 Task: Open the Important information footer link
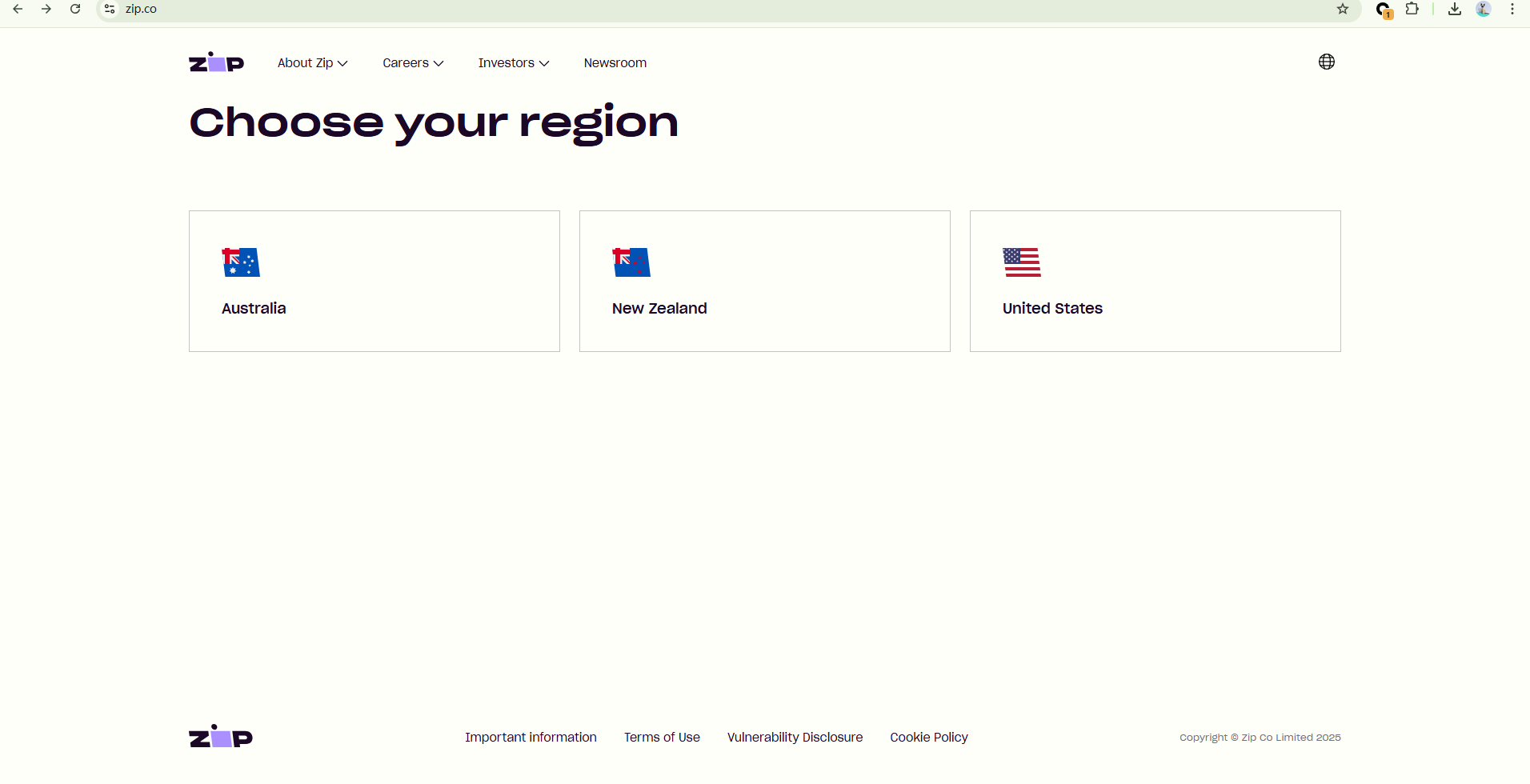tap(531, 738)
